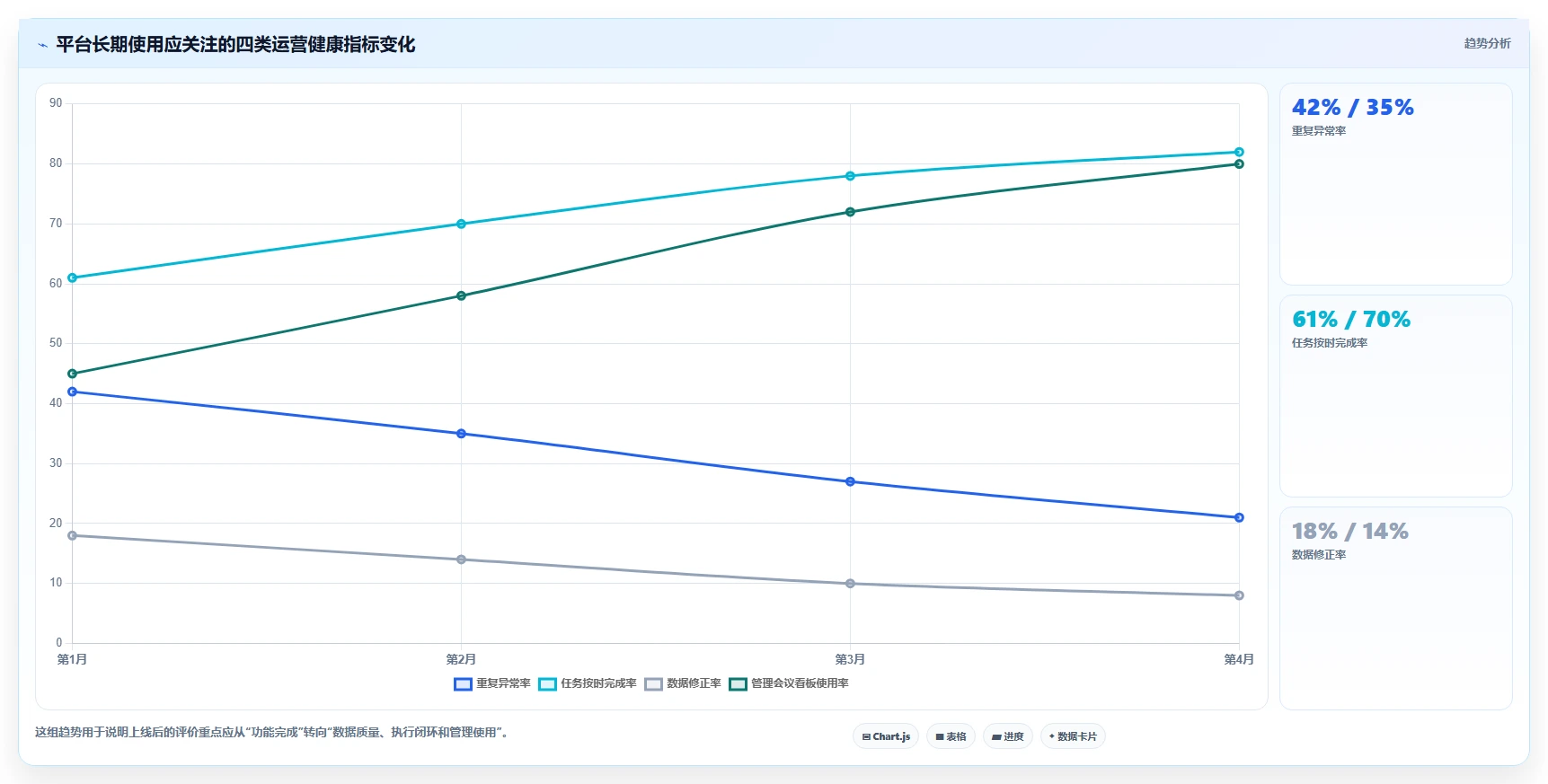Viewport: 1548px width, 784px height.
Task: Click the y-axis label 40
Action: tap(56, 403)
